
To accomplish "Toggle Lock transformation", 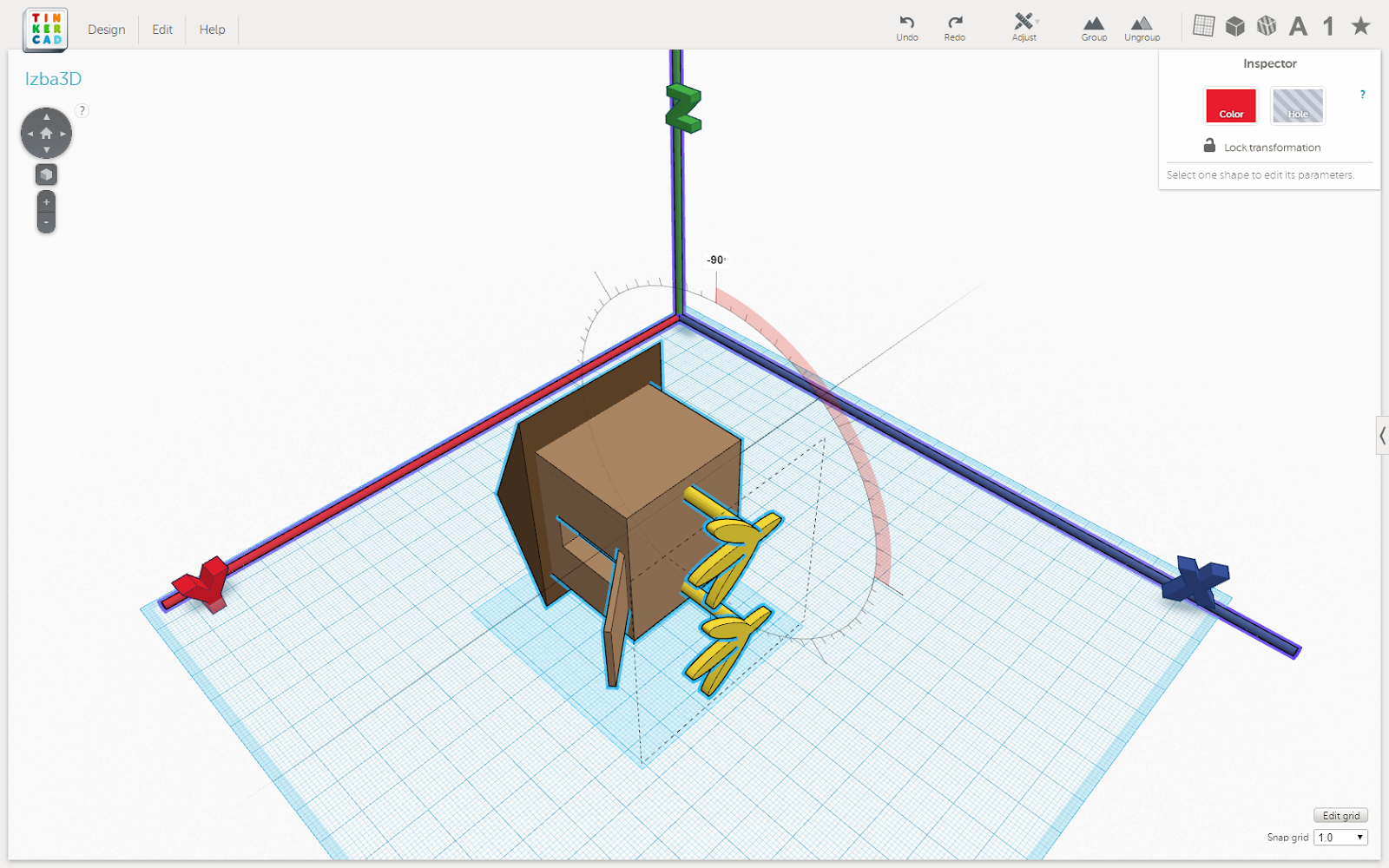I will [x=1262, y=147].
